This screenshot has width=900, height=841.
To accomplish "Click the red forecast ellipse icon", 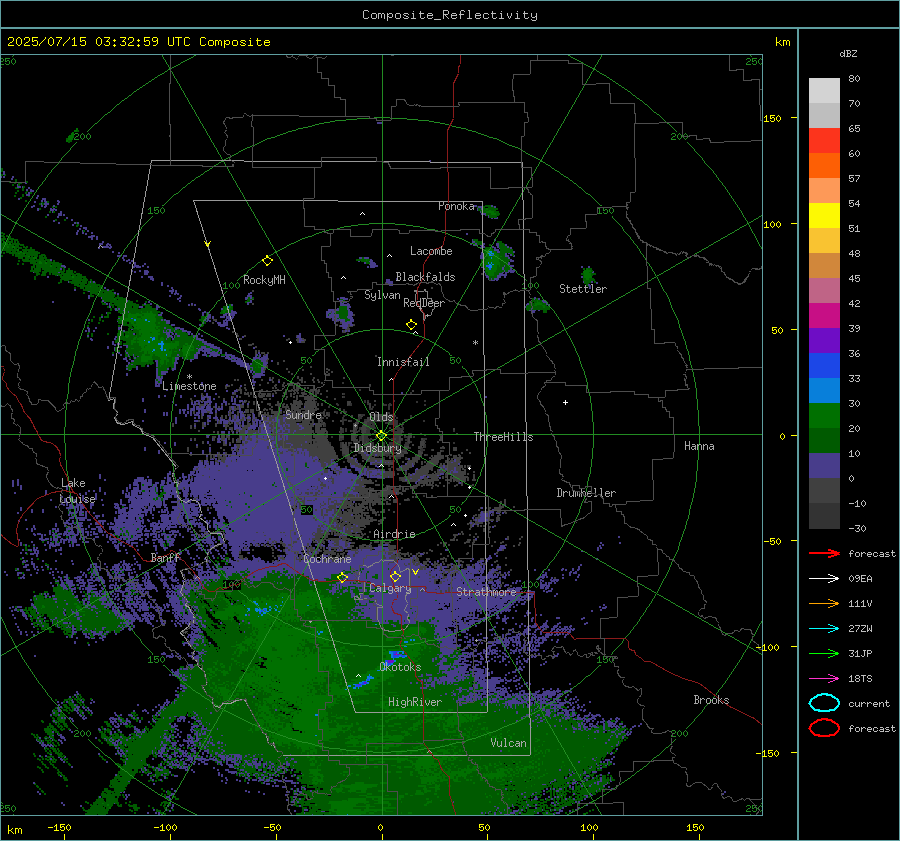I will click(x=824, y=728).
